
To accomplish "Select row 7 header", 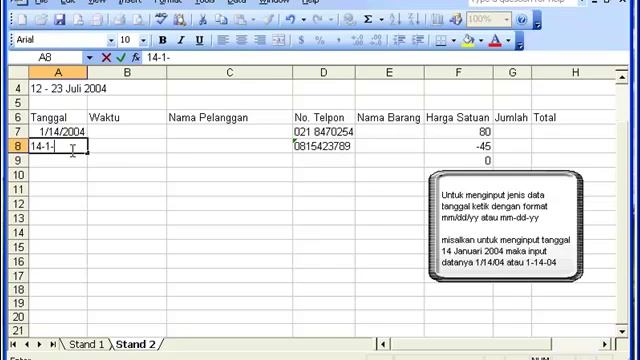I will pyautogui.click(x=18, y=132).
